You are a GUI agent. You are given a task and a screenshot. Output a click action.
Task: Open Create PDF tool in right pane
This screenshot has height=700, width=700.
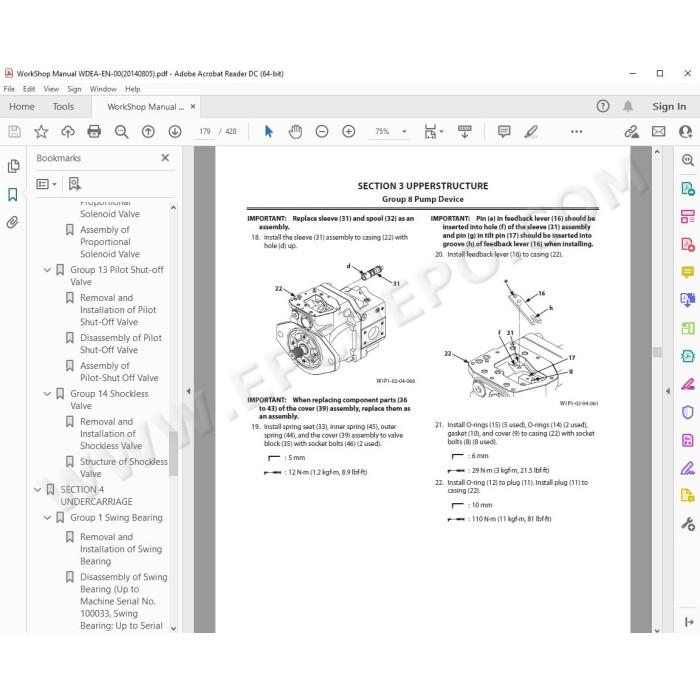[x=688, y=244]
